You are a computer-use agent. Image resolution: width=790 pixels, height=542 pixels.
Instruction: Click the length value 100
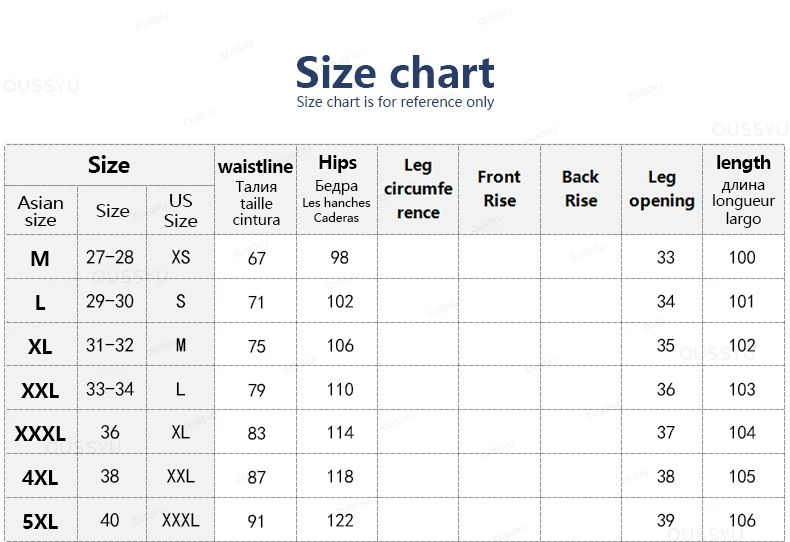(742, 257)
